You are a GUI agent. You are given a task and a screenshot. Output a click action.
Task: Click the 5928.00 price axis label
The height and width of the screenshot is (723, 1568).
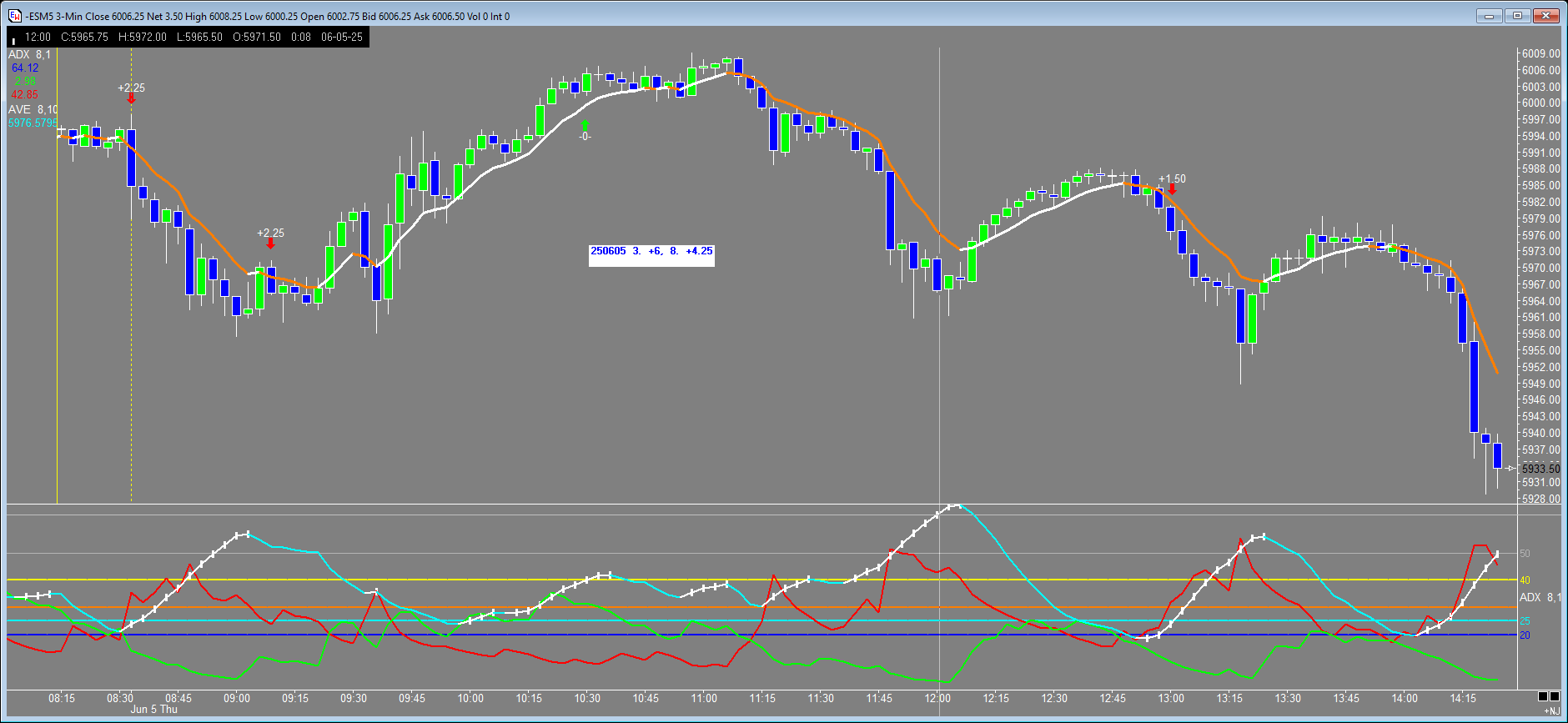(1540, 499)
